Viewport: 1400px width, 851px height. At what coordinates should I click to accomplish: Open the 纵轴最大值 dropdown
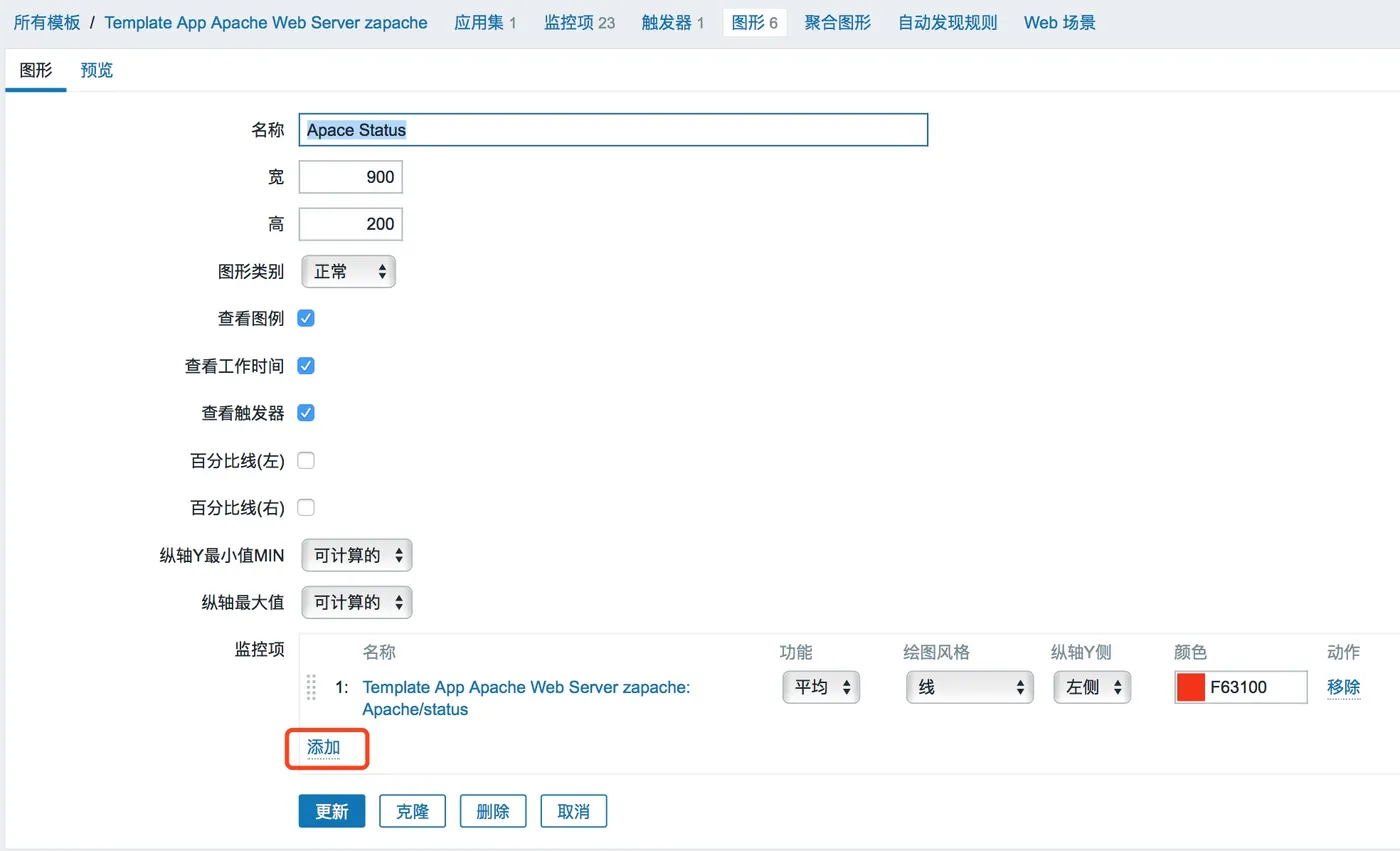click(357, 603)
